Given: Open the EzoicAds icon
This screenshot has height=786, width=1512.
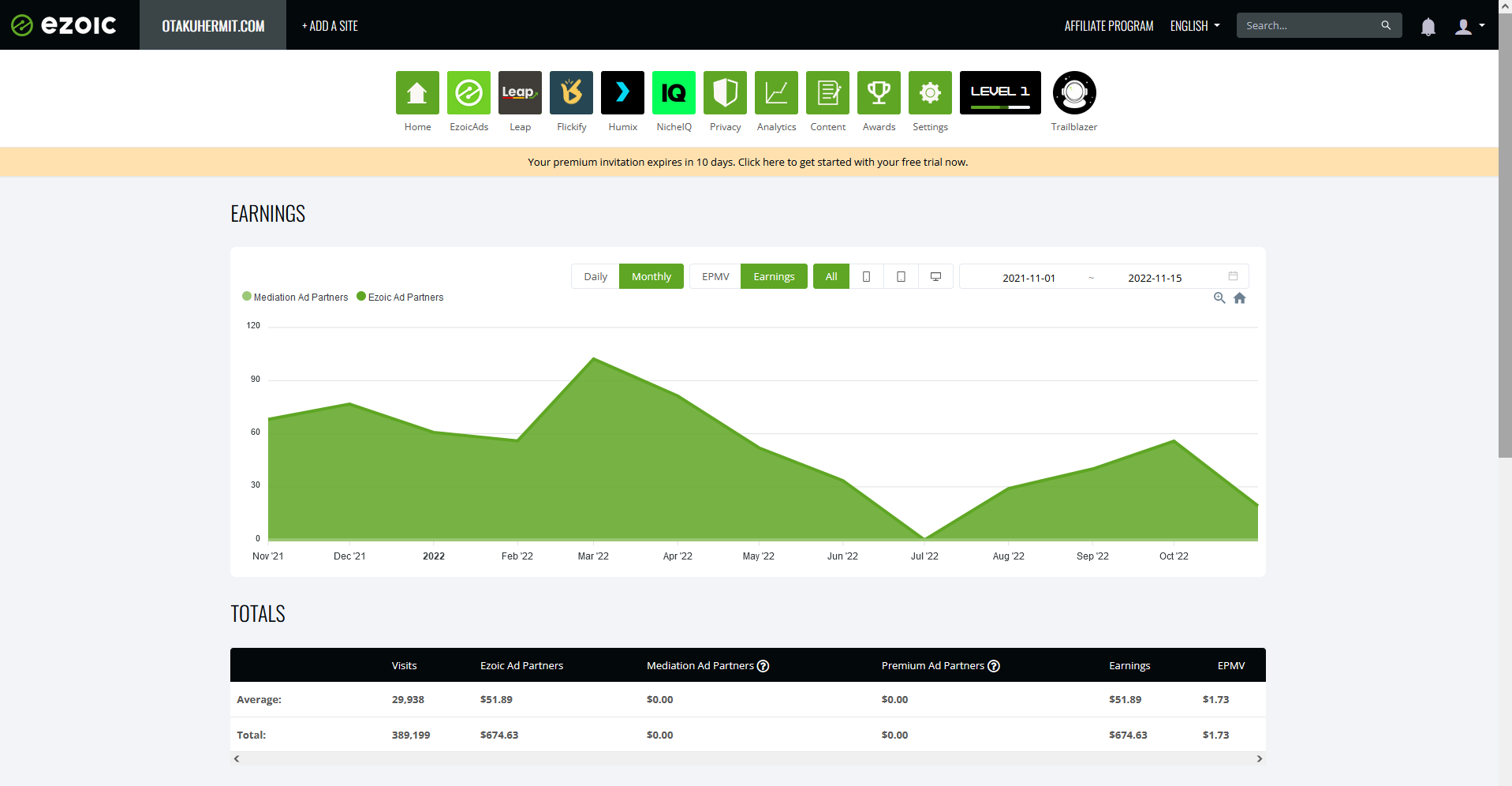Looking at the screenshot, I should tap(469, 92).
